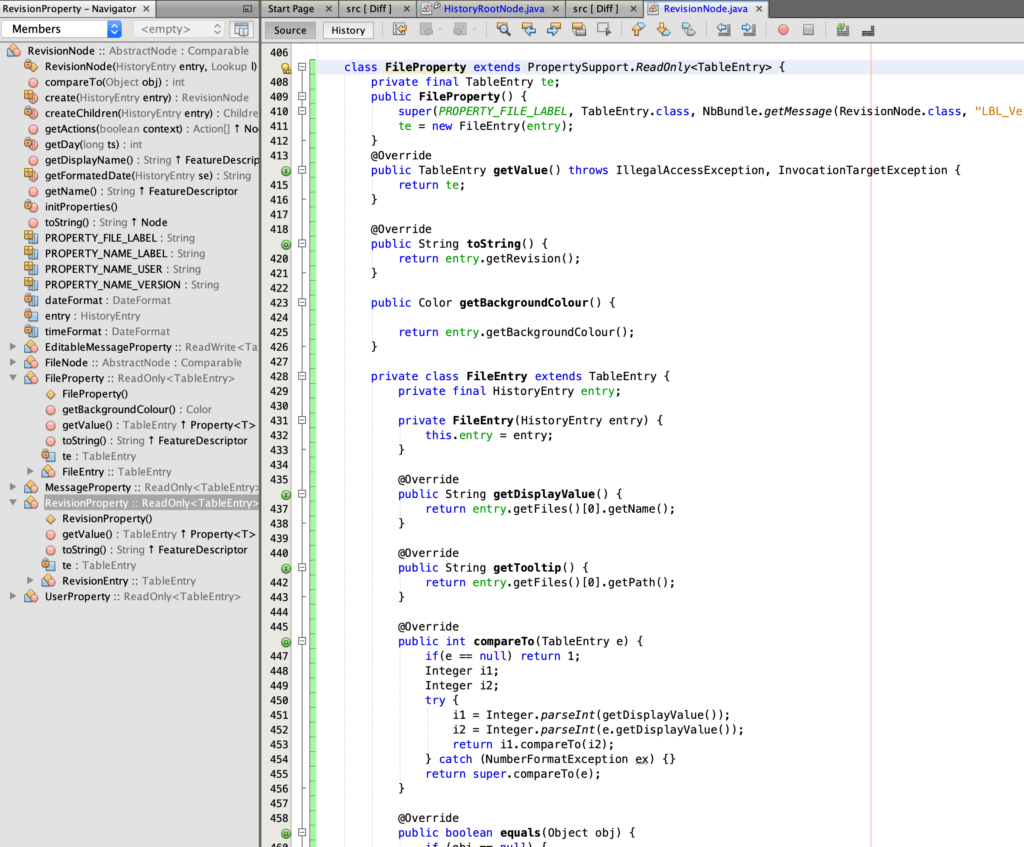The height and width of the screenshot is (847, 1024).
Task: Toggle the Navigator Javadoc window button
Action: tap(241, 29)
